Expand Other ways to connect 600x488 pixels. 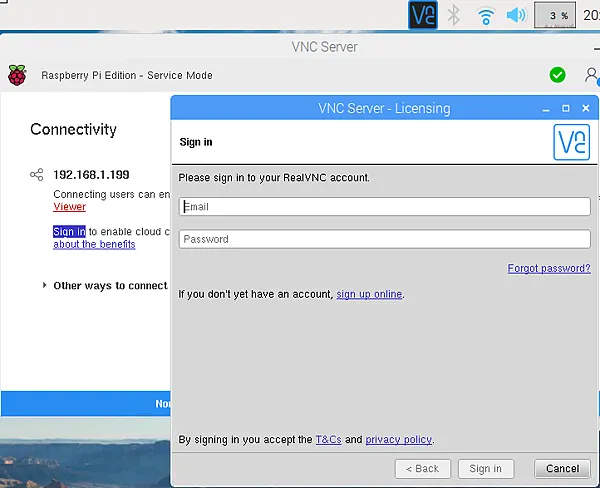pos(44,285)
